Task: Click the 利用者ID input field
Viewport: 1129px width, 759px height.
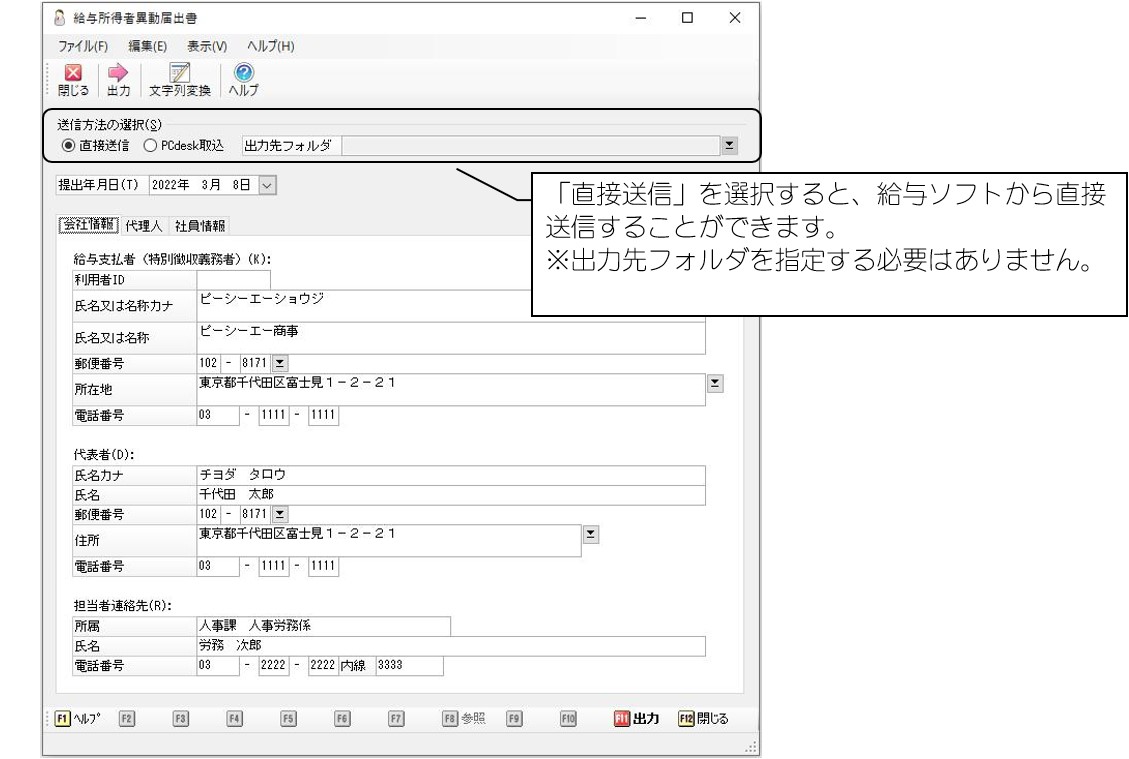Action: click(233, 279)
